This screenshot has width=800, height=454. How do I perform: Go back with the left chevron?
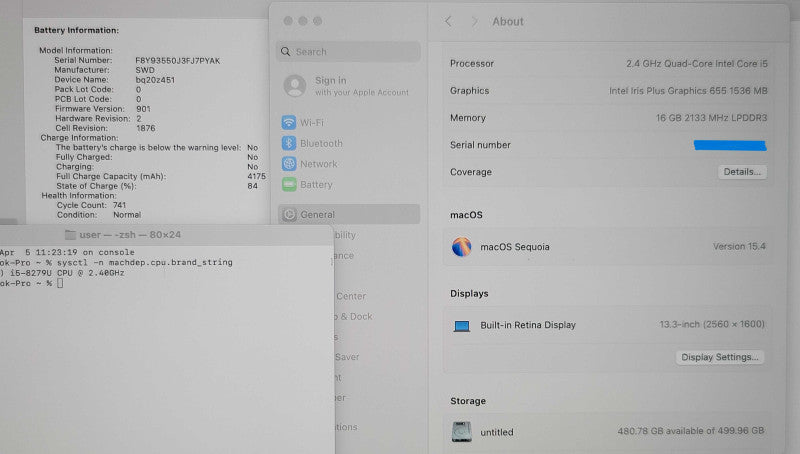point(448,21)
